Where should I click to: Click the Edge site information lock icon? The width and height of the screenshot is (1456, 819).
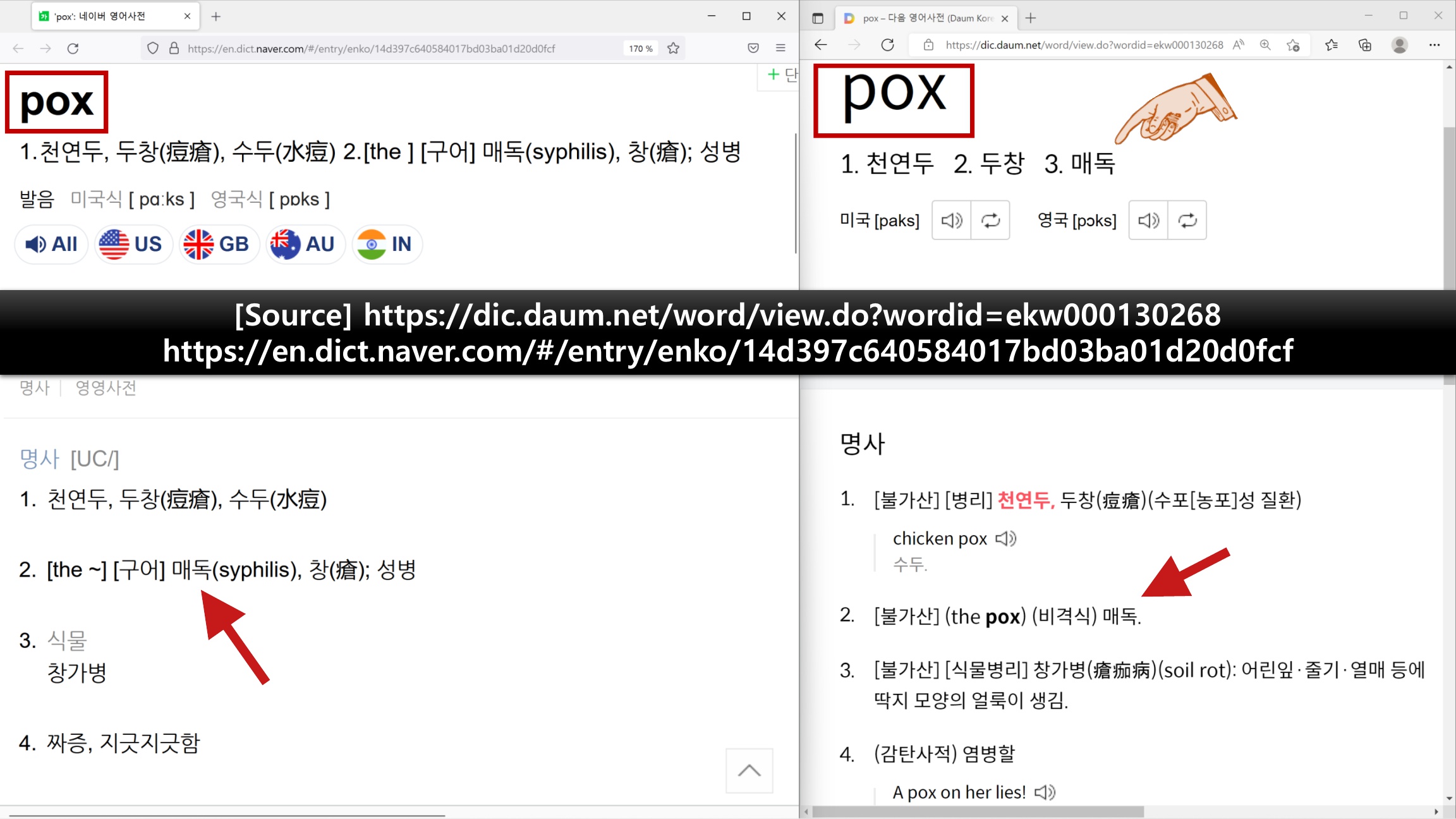(x=928, y=45)
